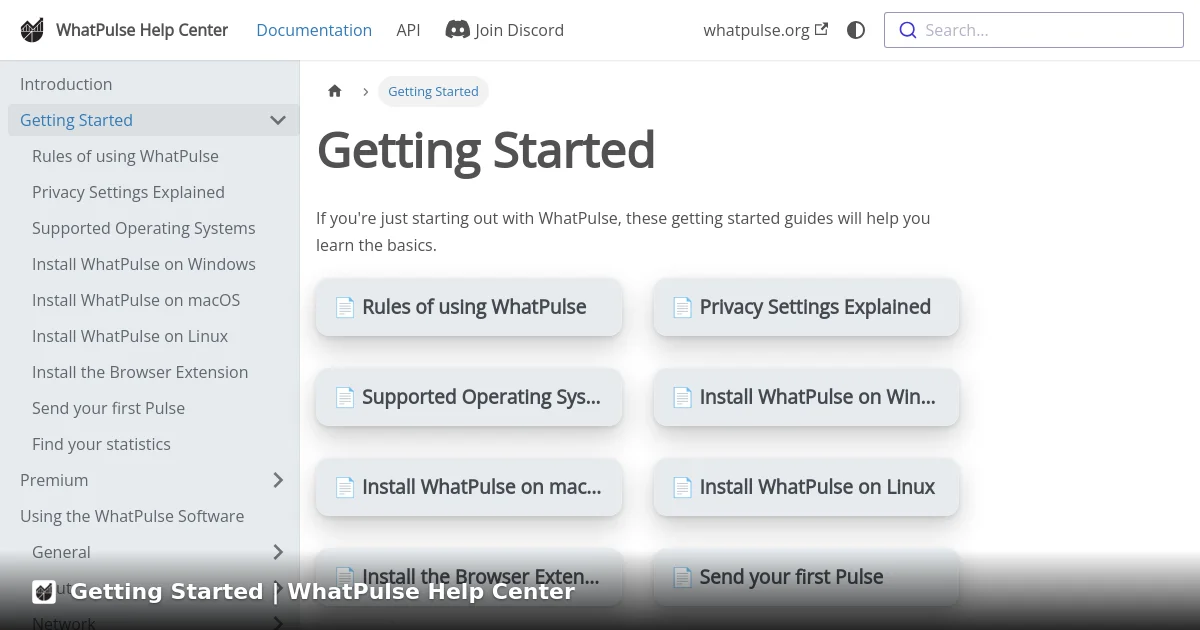Open the API nav item

(x=408, y=30)
